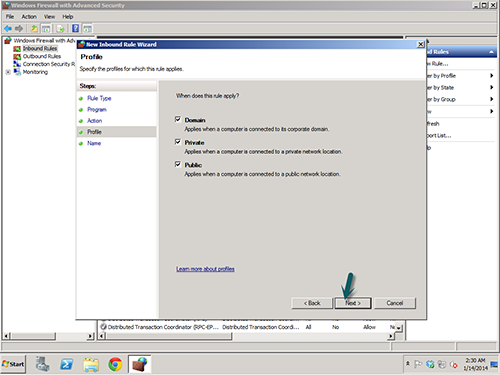Click the left tree pane scrollbar track
This screenshot has height=375, width=500.
pyautogui.click(x=49, y=336)
